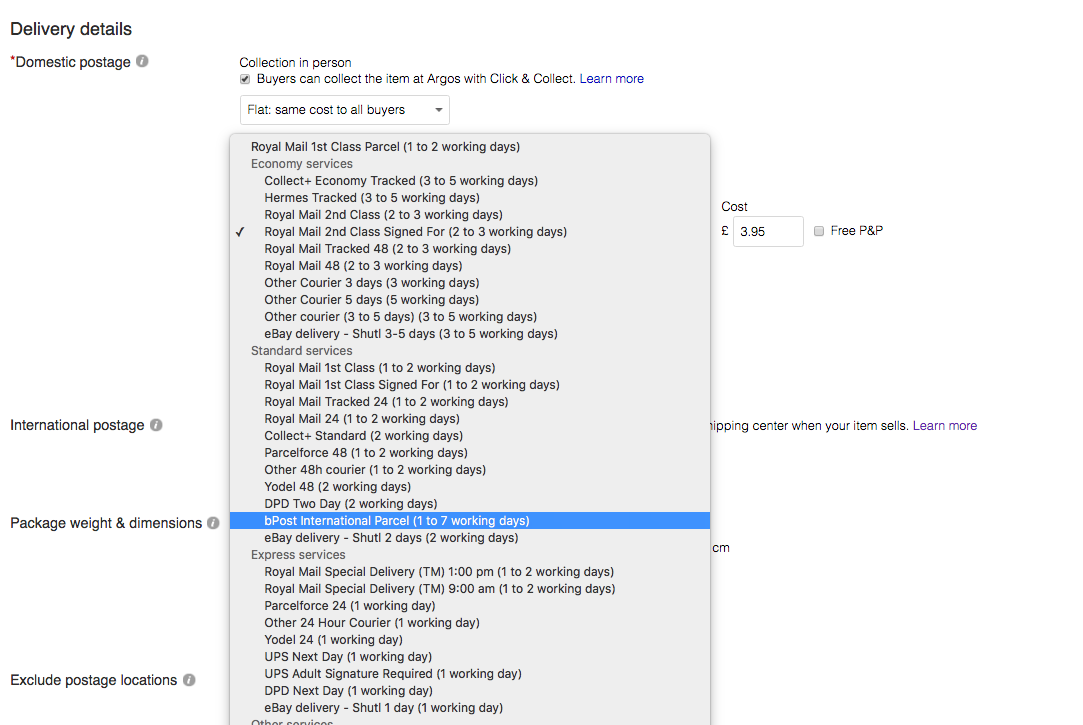Viewport: 1083px width, 725px height.
Task: Open International postage help info icon
Action: (156, 425)
